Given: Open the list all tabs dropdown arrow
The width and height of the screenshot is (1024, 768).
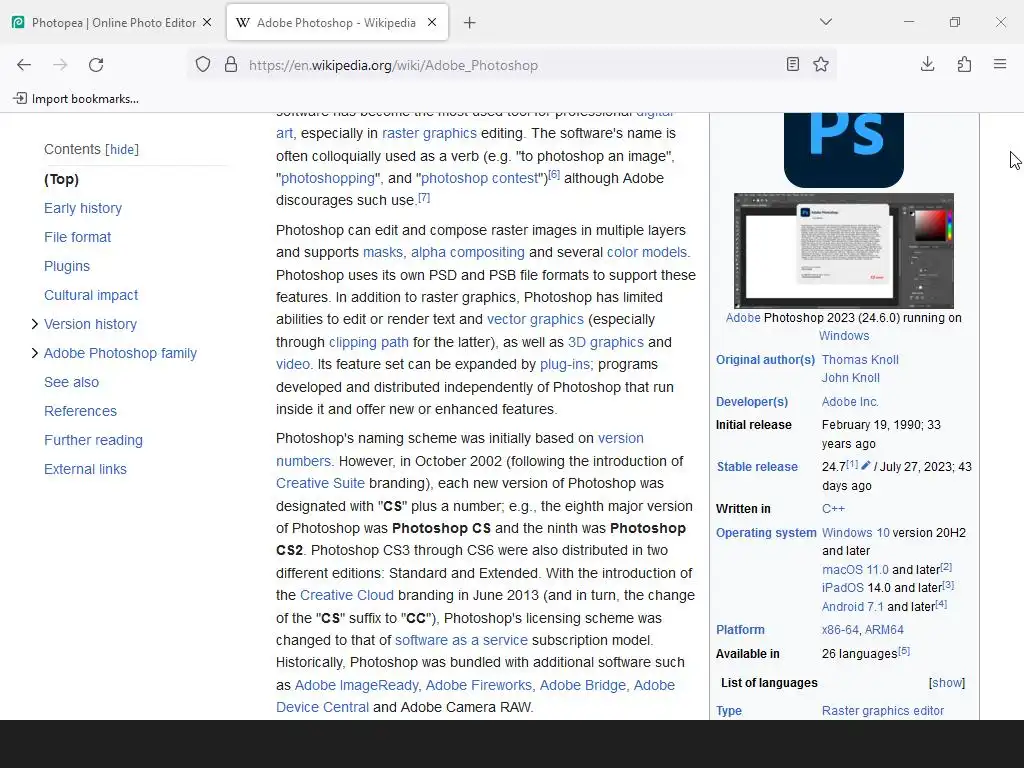Looking at the screenshot, I should (x=825, y=22).
